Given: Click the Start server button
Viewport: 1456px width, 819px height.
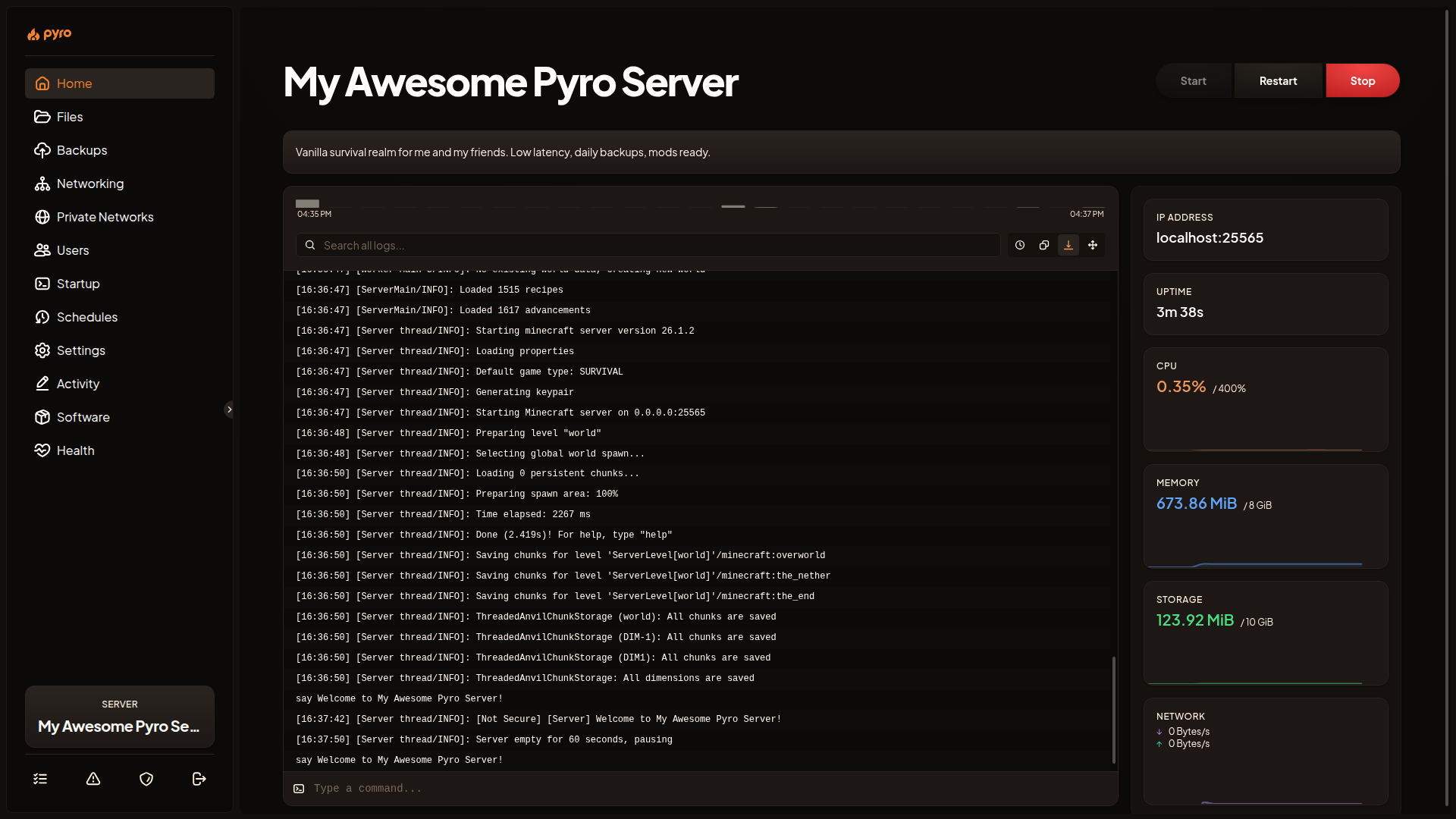Looking at the screenshot, I should coord(1194,80).
